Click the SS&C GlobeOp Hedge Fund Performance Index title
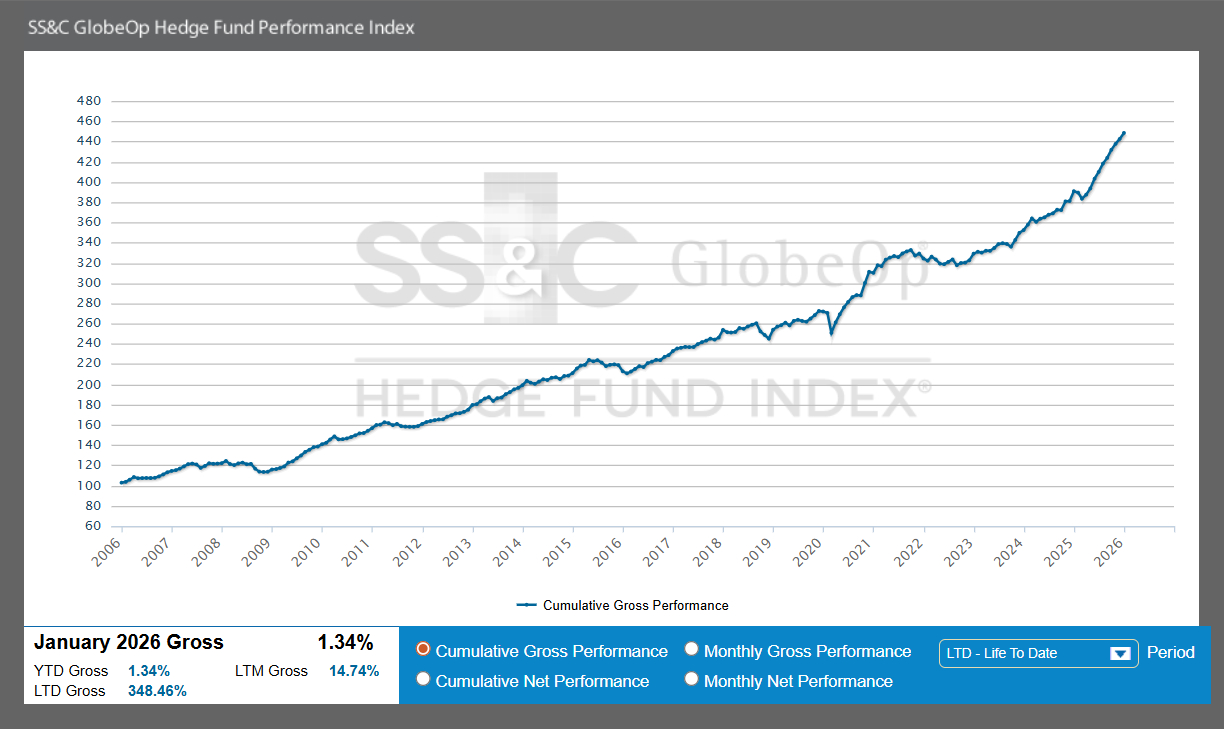This screenshot has height=729, width=1224. pyautogui.click(x=221, y=27)
